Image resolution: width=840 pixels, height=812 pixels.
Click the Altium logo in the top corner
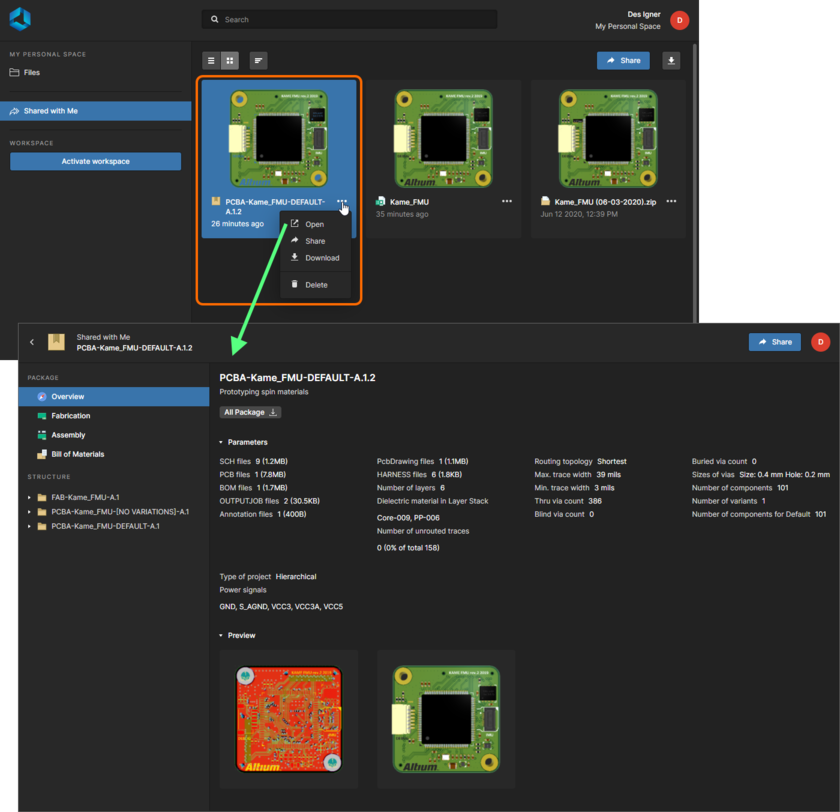tap(20, 17)
